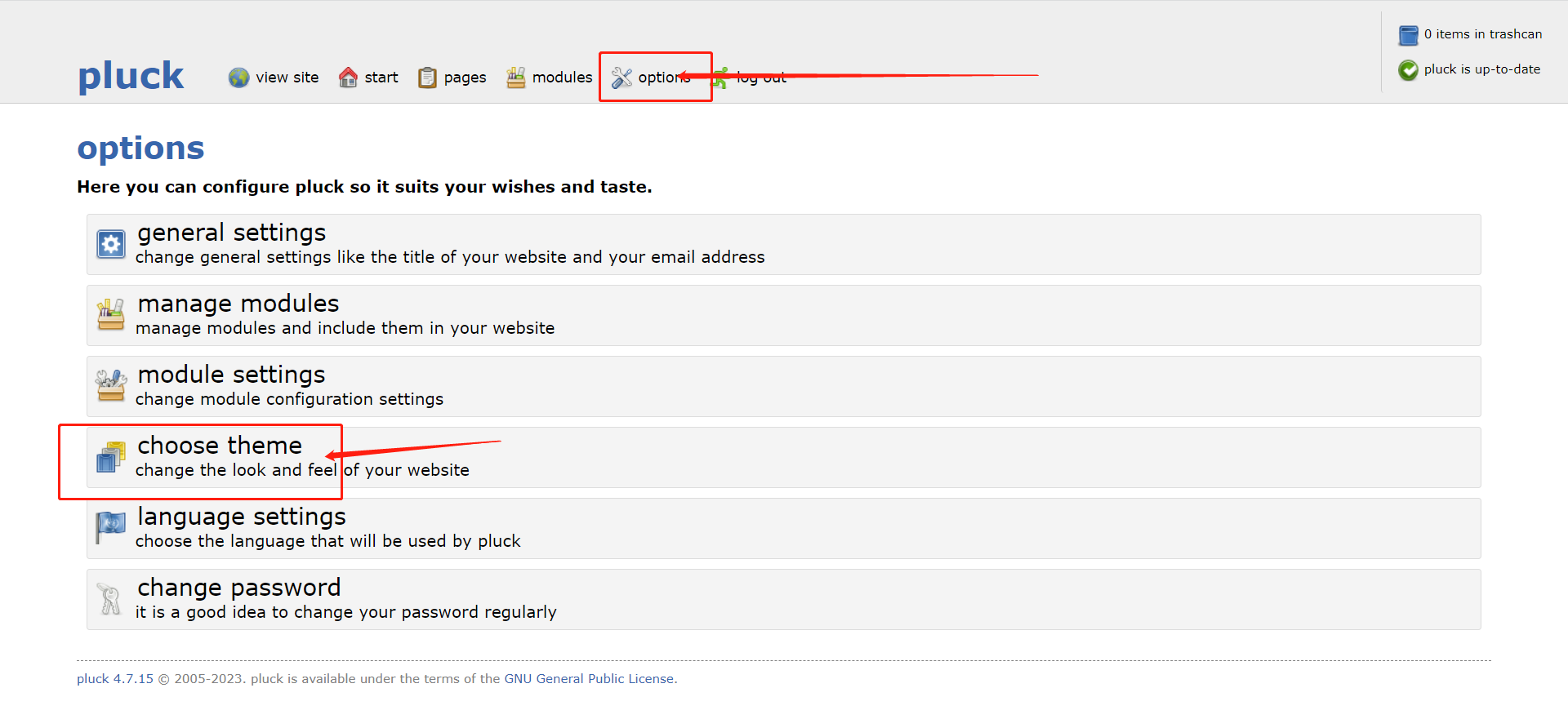This screenshot has width=1568, height=728.
Task: Open the language settings heading
Action: pos(242,517)
